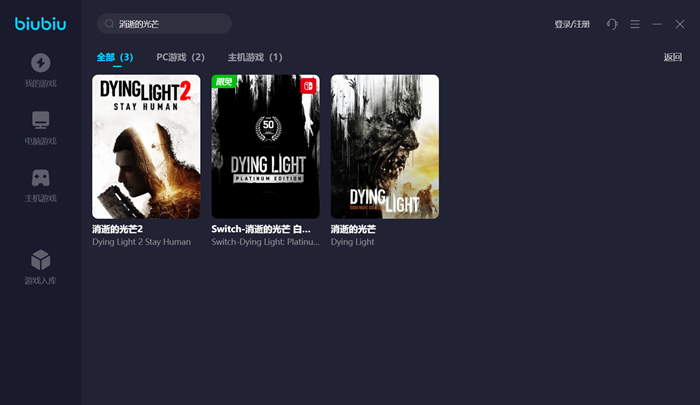Click the biubiu logo

40,24
